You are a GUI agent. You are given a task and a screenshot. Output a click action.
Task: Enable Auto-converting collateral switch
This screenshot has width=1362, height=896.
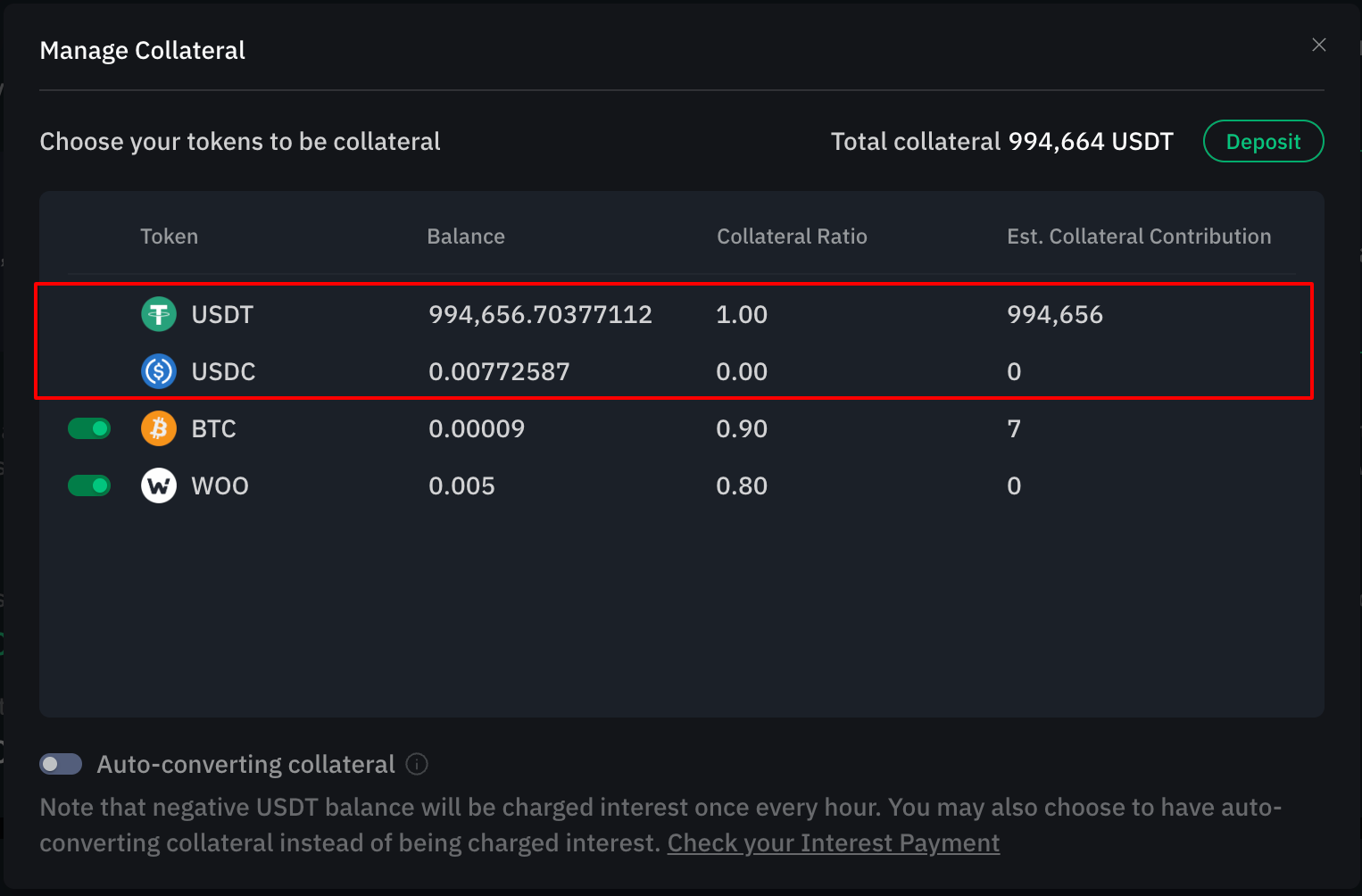61,764
